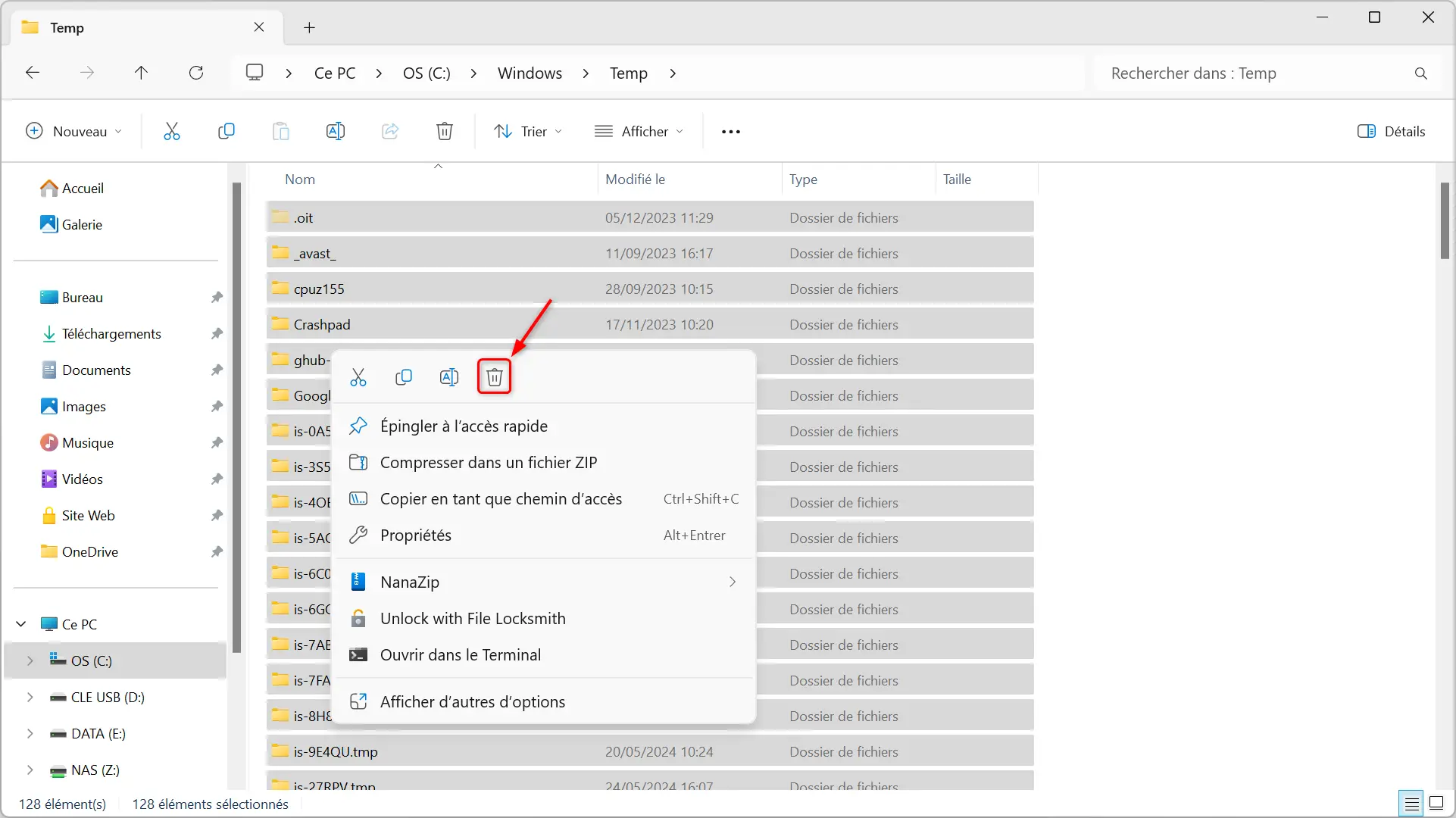Open Accueil in the sidebar
1456x818 pixels.
[x=72, y=188]
